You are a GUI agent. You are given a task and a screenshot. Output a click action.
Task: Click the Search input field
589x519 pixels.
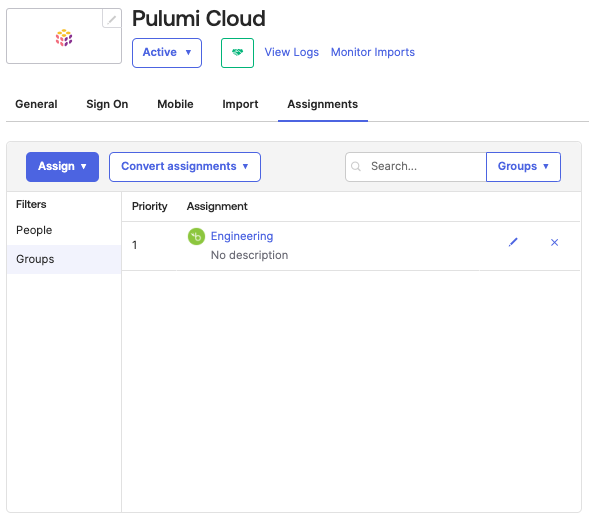(x=416, y=167)
